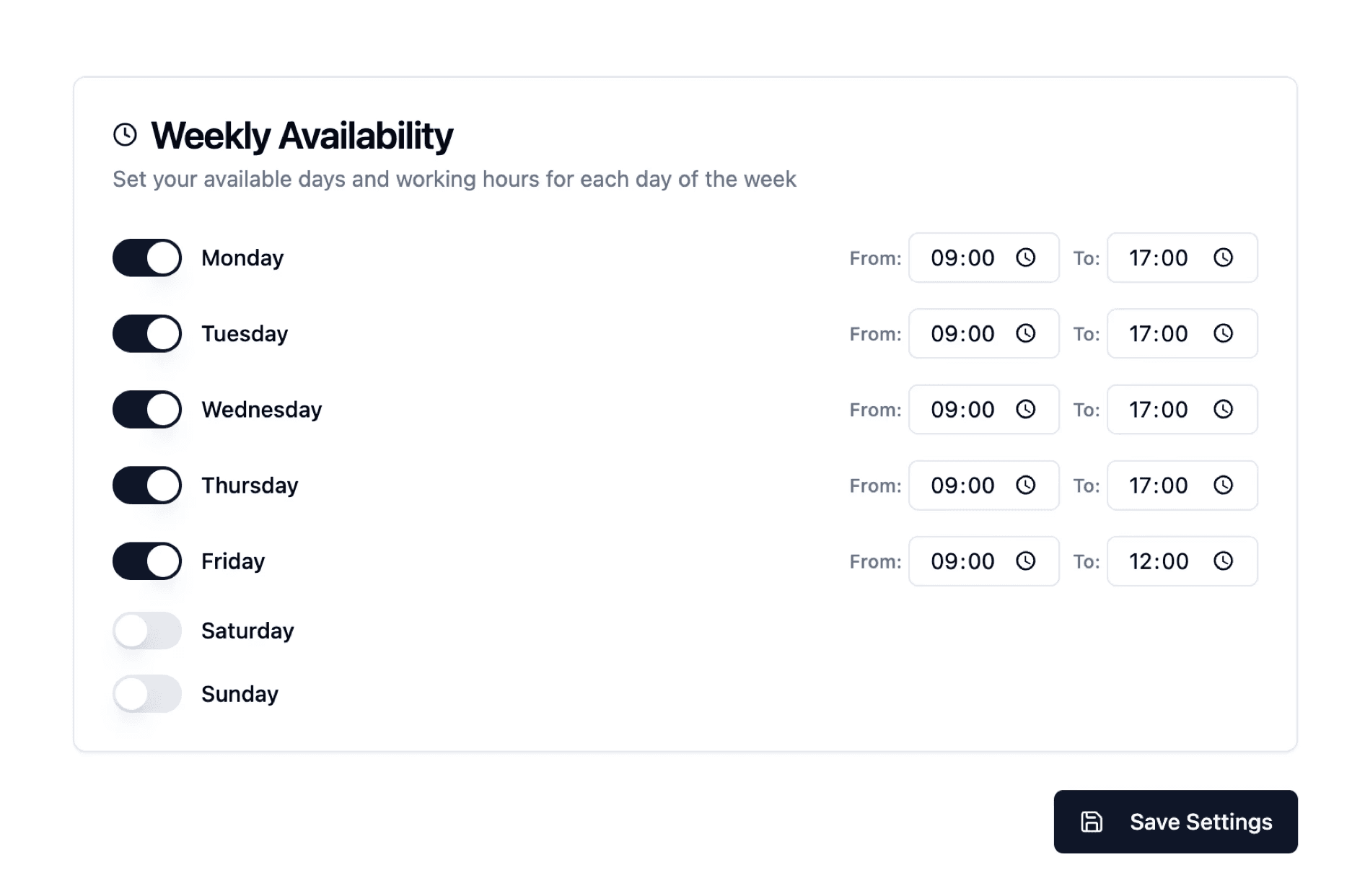The height and width of the screenshot is (896, 1365).
Task: Click clock icon beside Weekly Availability heading
Action: coord(126,135)
